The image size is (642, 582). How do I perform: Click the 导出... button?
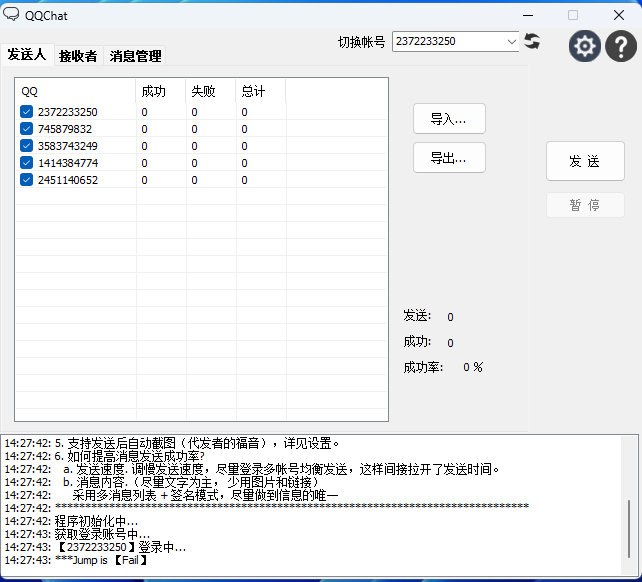click(x=449, y=157)
